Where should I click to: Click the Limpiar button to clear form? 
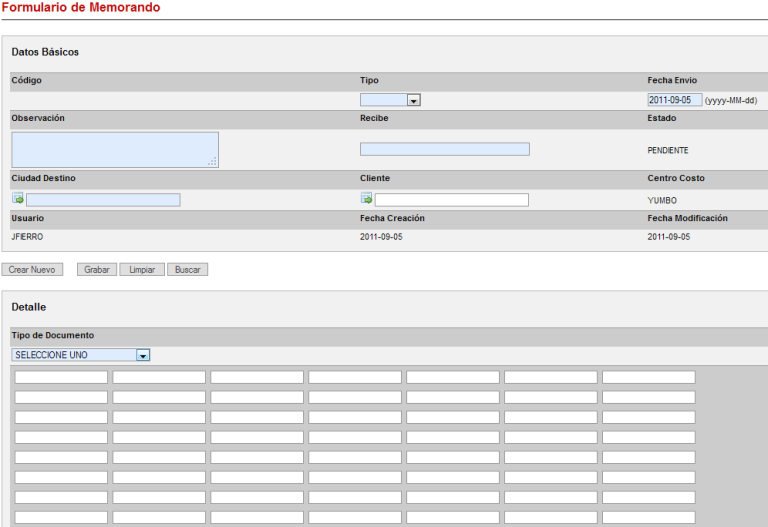[142, 270]
